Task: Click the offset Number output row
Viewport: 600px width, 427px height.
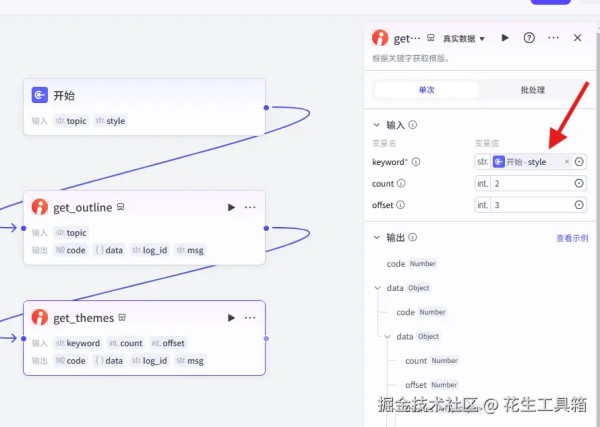Action: (432, 385)
